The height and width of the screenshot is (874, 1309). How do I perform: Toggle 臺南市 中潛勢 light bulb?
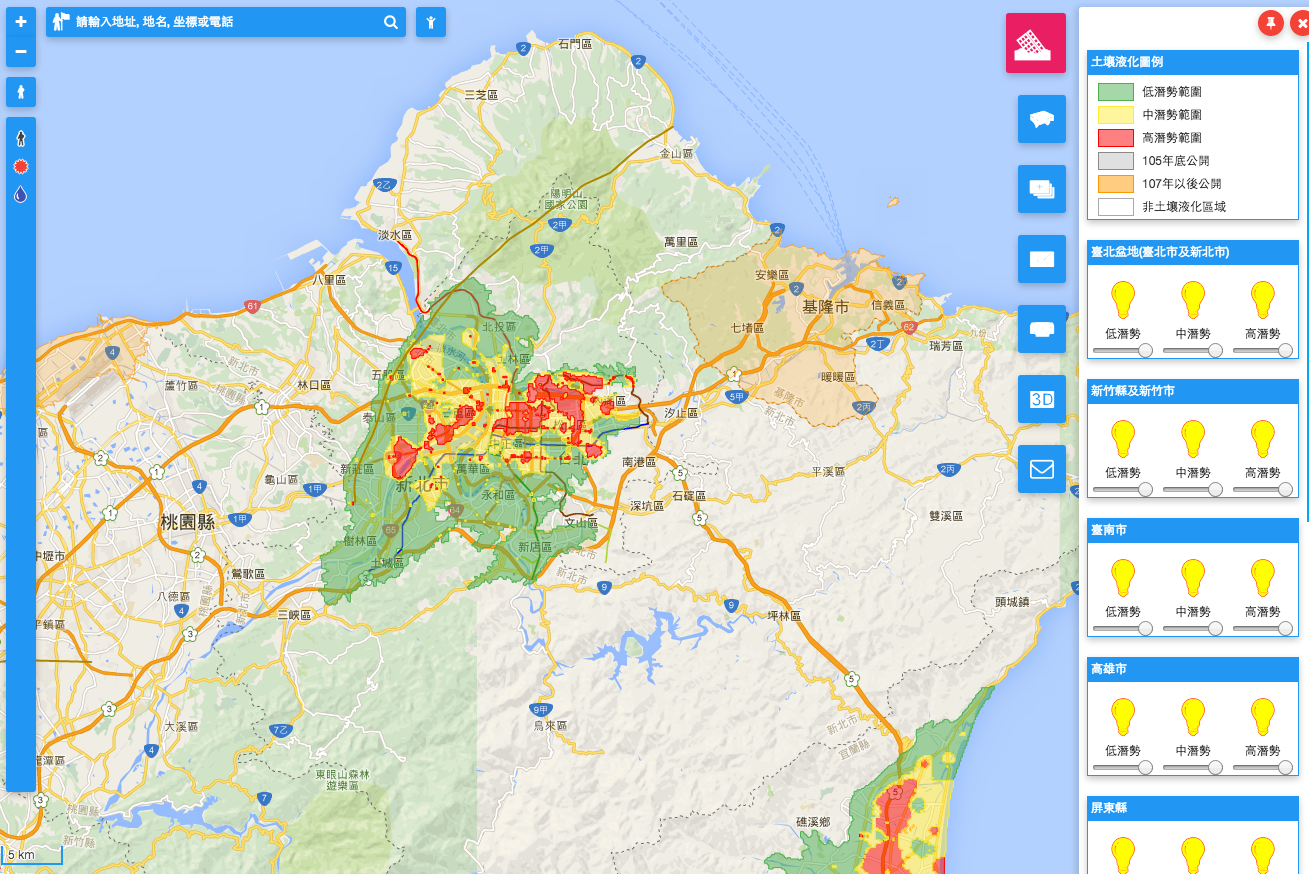[x=1193, y=578]
